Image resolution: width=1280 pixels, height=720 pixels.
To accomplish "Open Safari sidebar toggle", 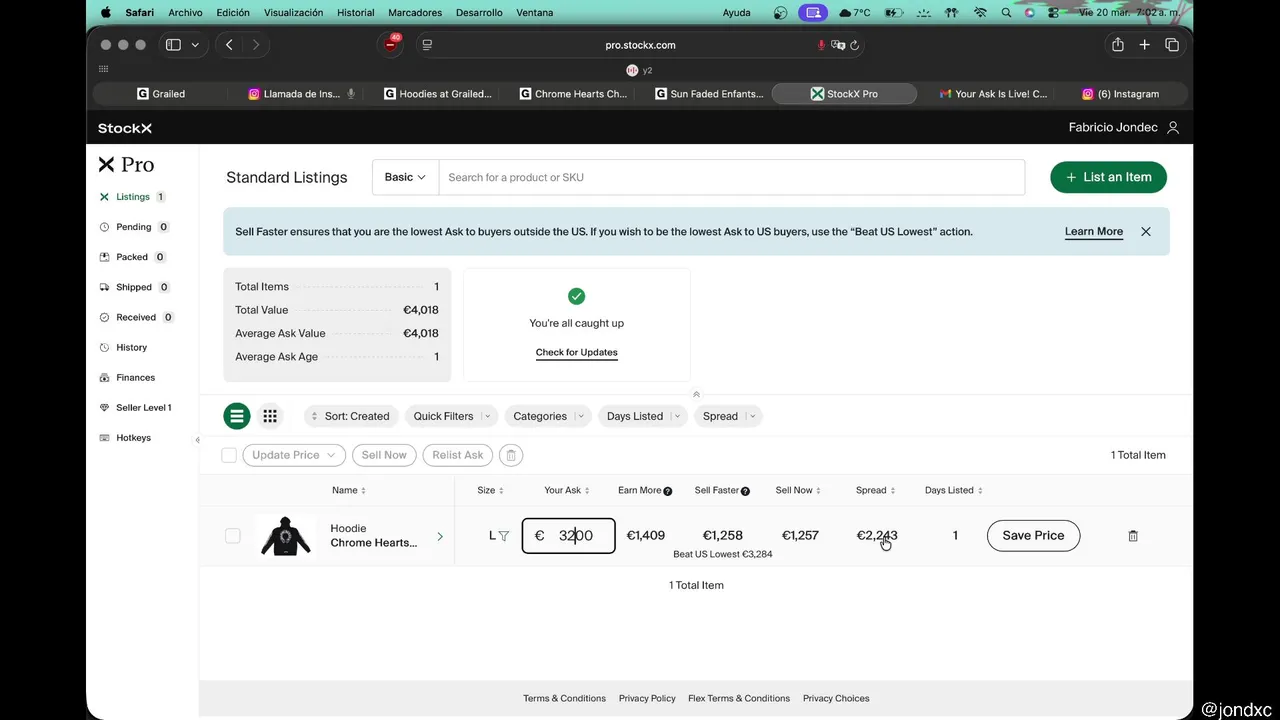I will click(x=173, y=45).
